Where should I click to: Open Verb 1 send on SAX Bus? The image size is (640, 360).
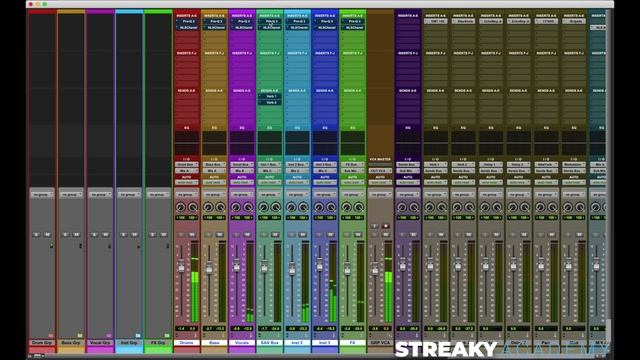(270, 96)
